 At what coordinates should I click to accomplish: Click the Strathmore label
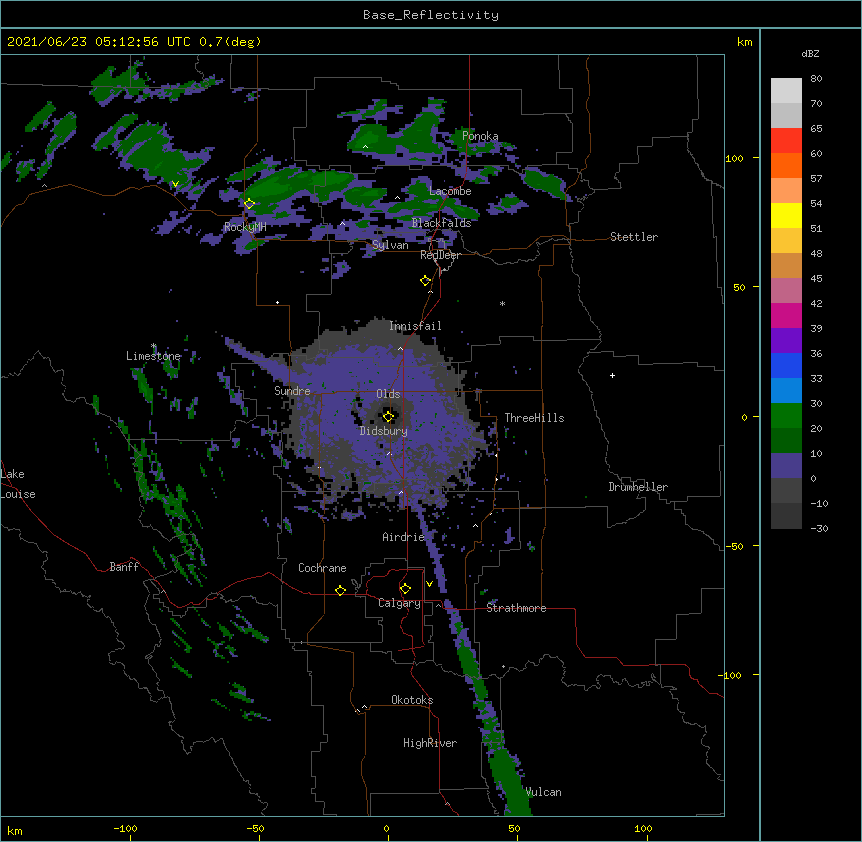pyautogui.click(x=516, y=608)
